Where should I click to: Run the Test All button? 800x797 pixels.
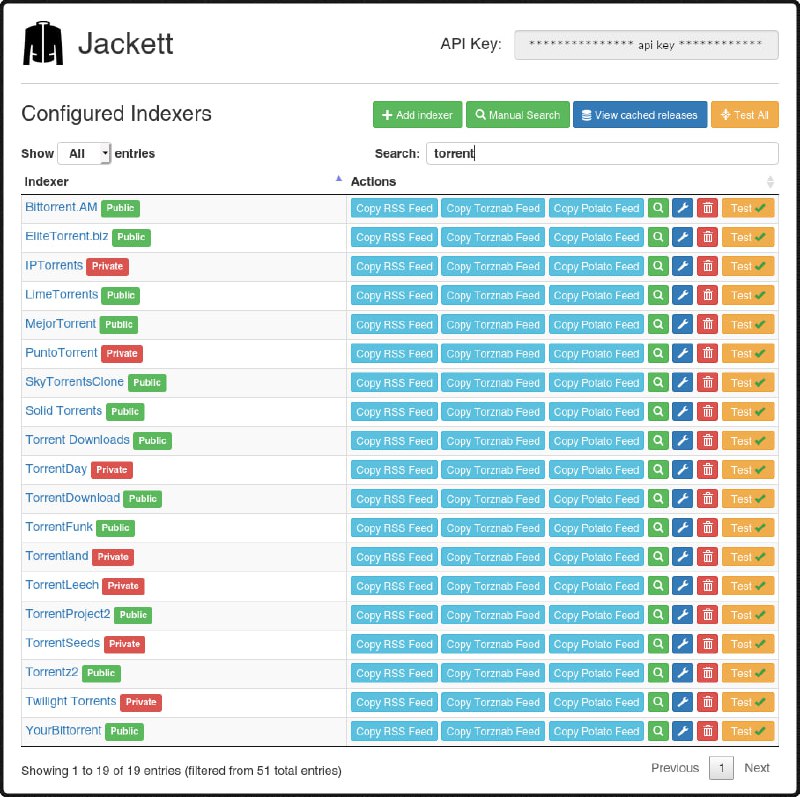pos(744,115)
